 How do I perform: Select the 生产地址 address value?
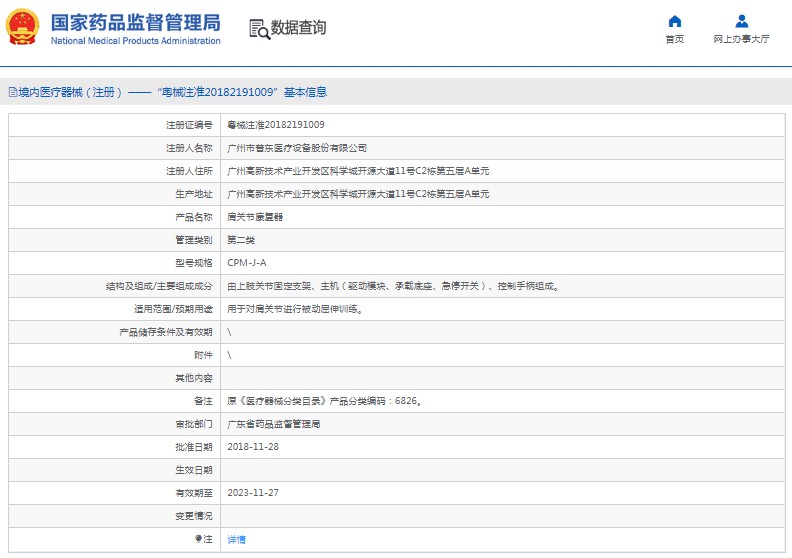pyautogui.click(x=358, y=194)
